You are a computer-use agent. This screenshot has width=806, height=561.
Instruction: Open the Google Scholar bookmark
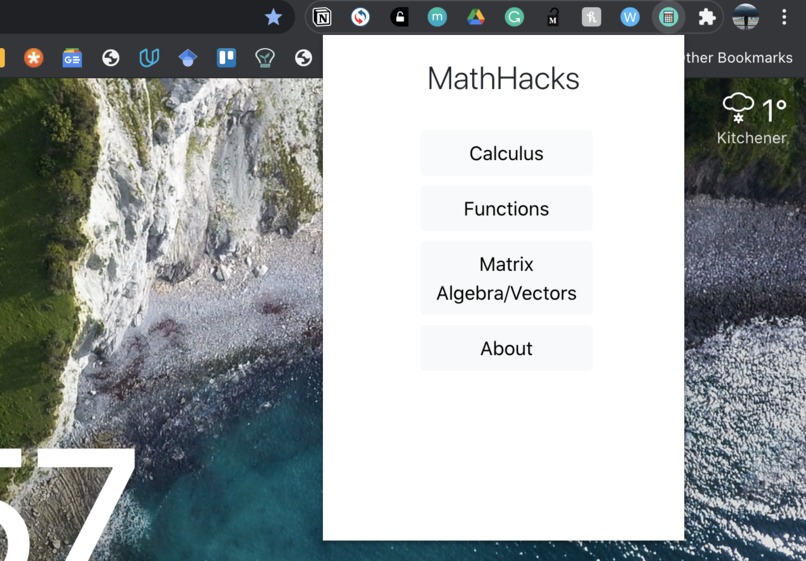[x=188, y=58]
